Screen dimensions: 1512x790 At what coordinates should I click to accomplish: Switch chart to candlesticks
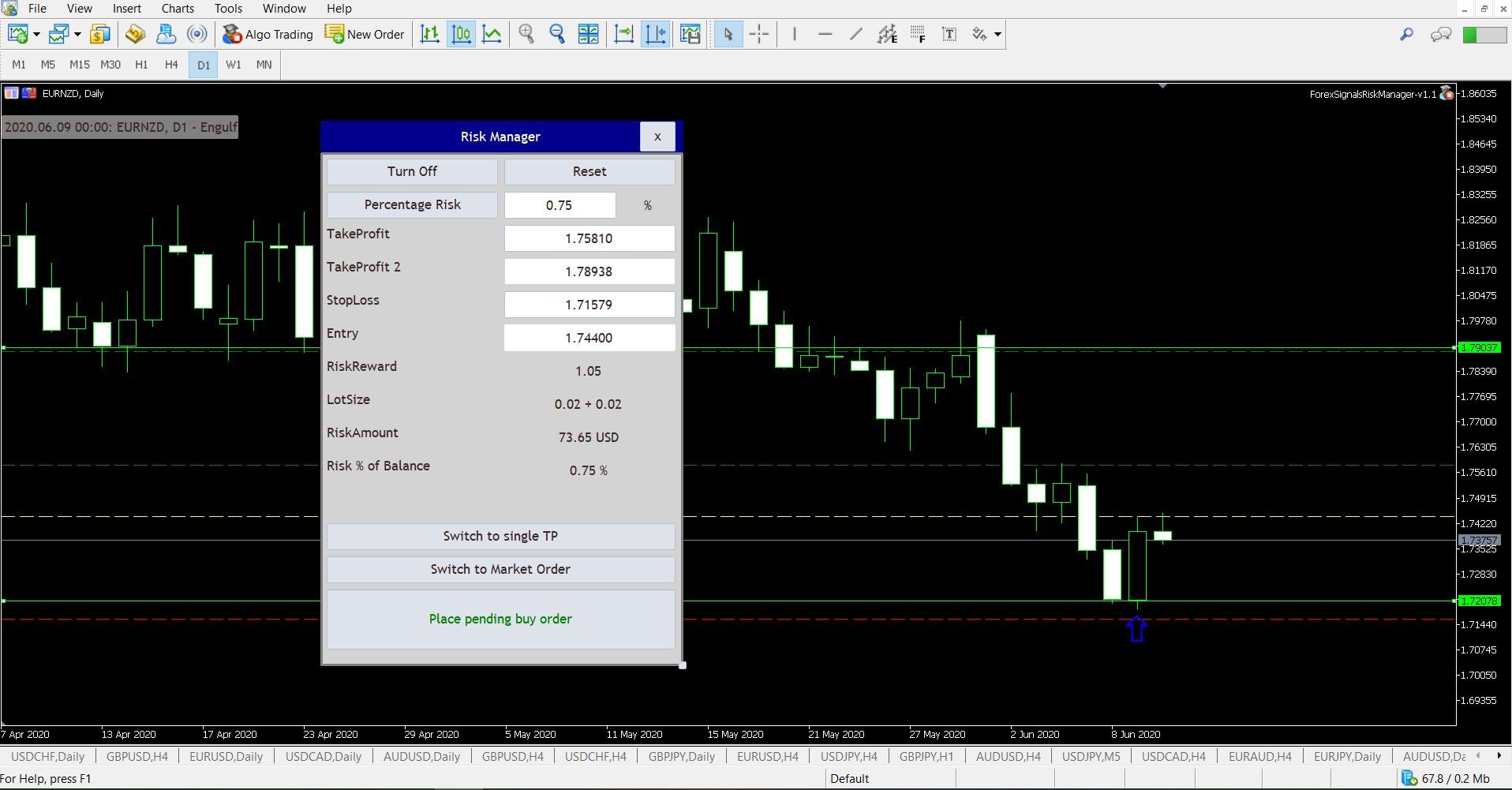pos(461,34)
